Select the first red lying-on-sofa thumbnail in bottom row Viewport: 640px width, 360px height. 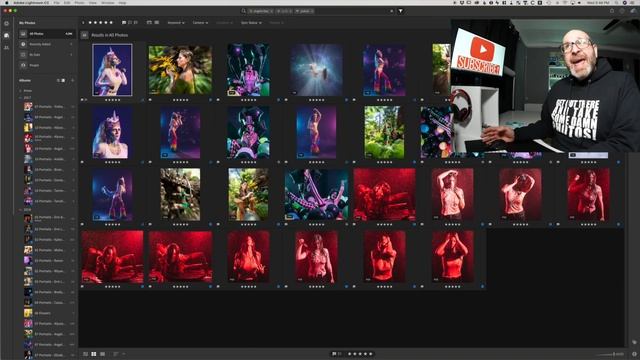pyautogui.click(x=112, y=257)
